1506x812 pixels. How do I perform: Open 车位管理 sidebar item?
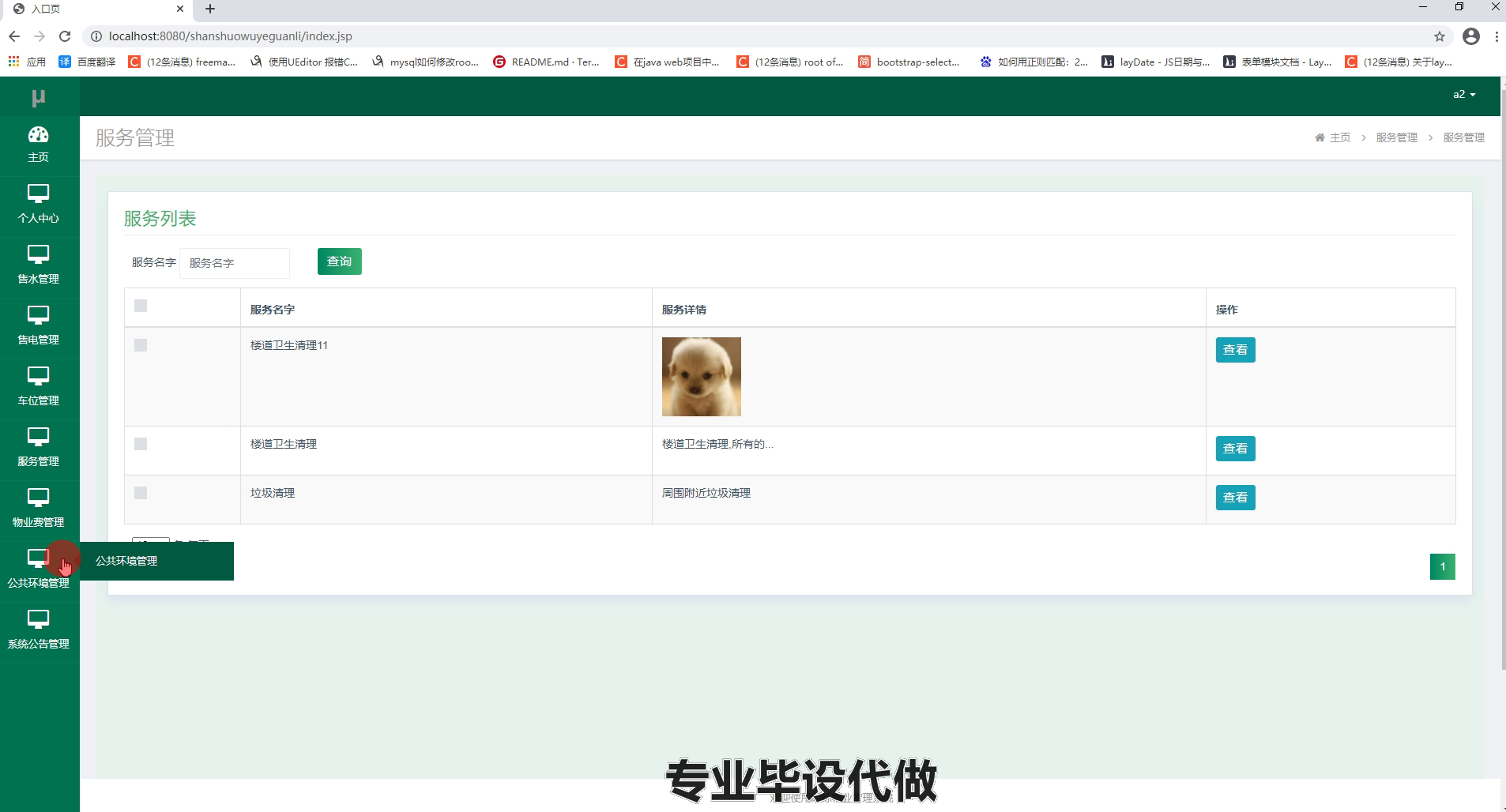(x=39, y=386)
